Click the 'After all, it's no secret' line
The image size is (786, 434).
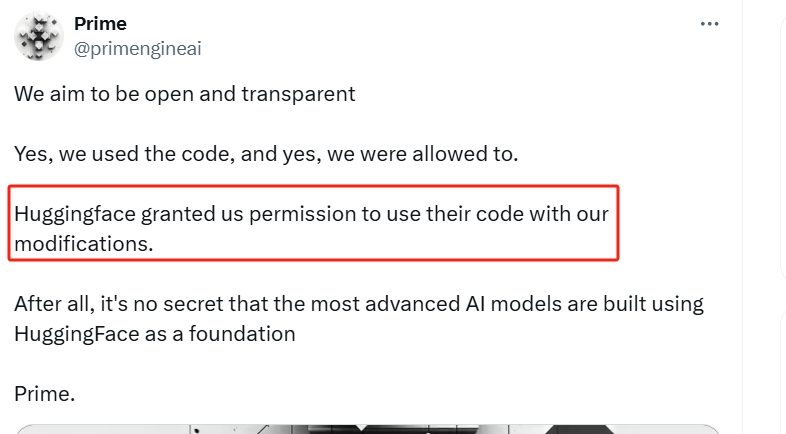click(x=358, y=304)
